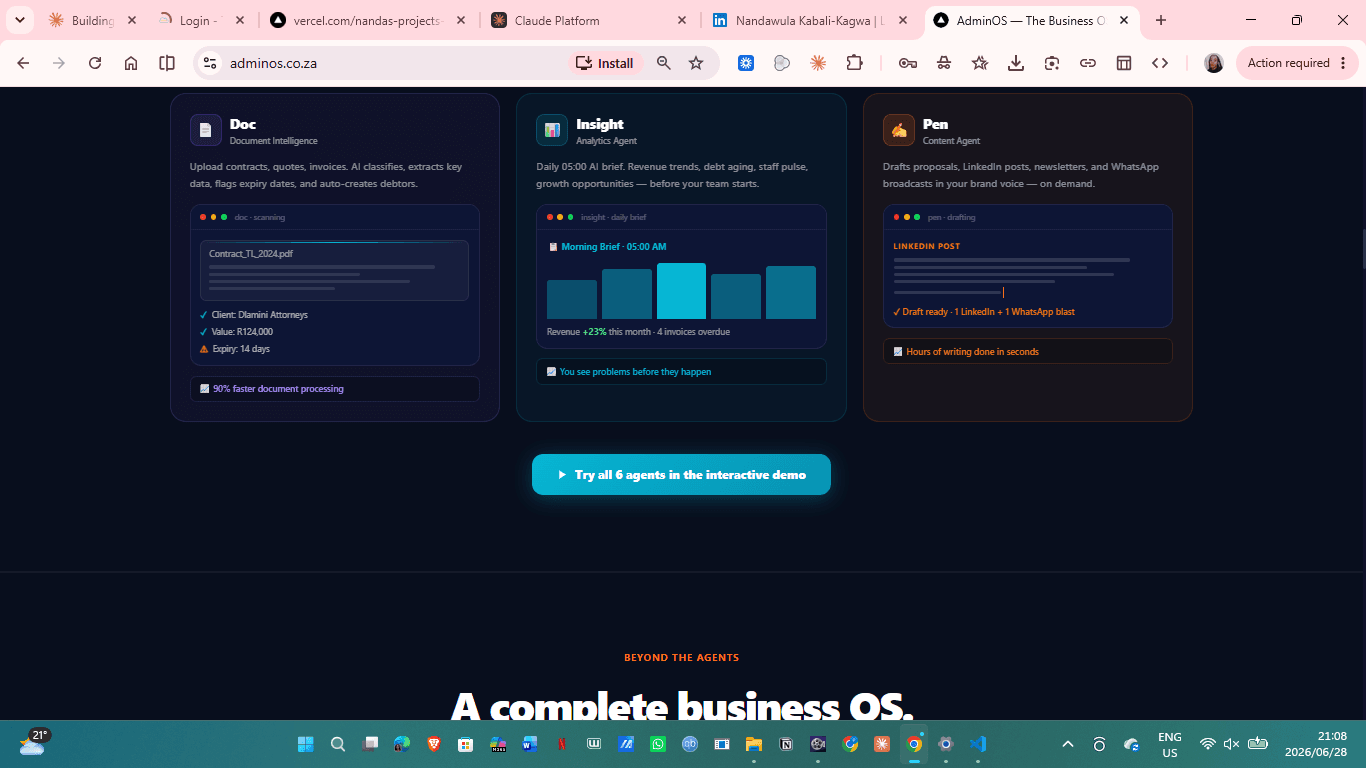Open the browser Downloads icon
This screenshot has height=768, width=1366.
[1016, 63]
